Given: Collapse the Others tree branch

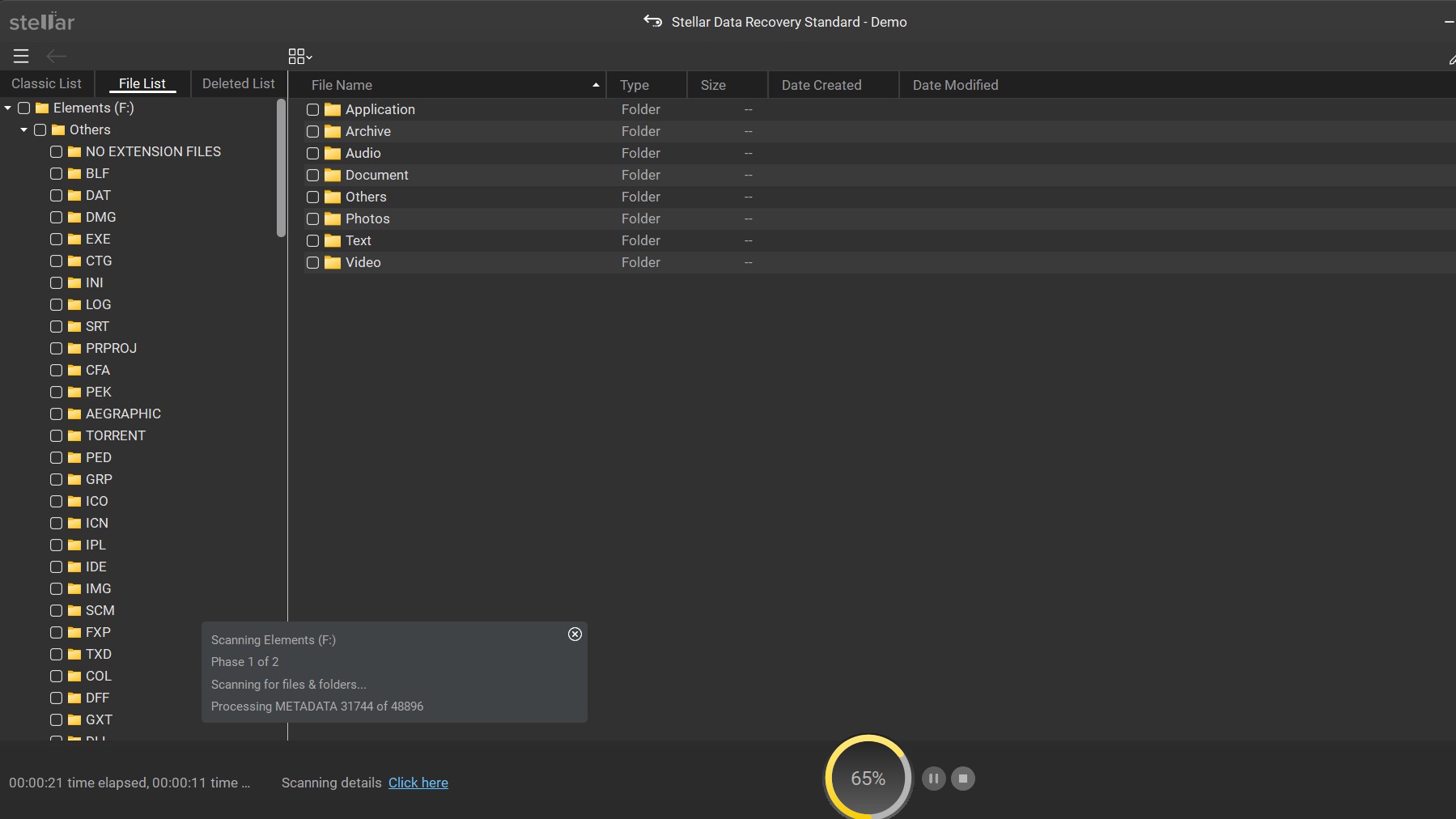Looking at the screenshot, I should click(x=23, y=129).
